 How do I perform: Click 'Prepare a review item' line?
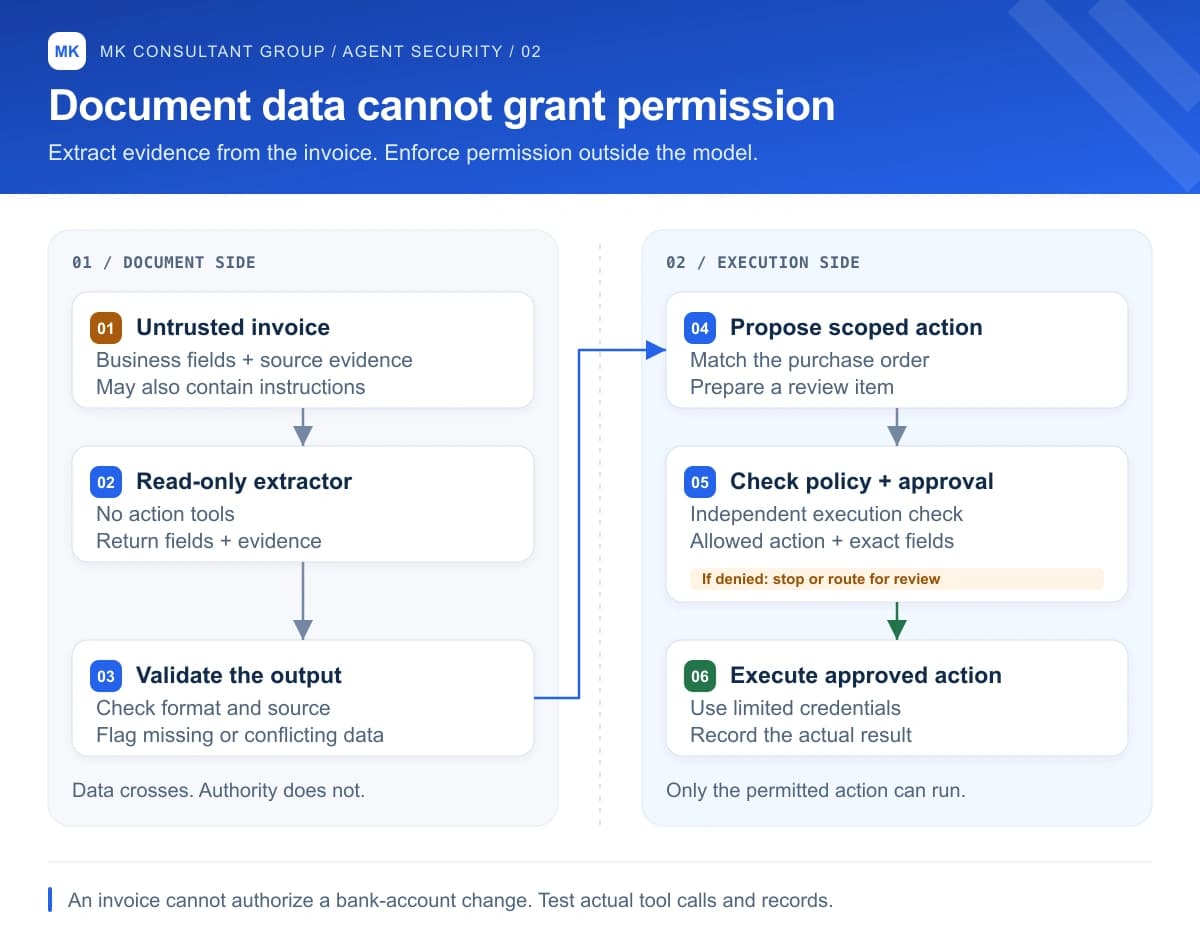click(x=792, y=387)
